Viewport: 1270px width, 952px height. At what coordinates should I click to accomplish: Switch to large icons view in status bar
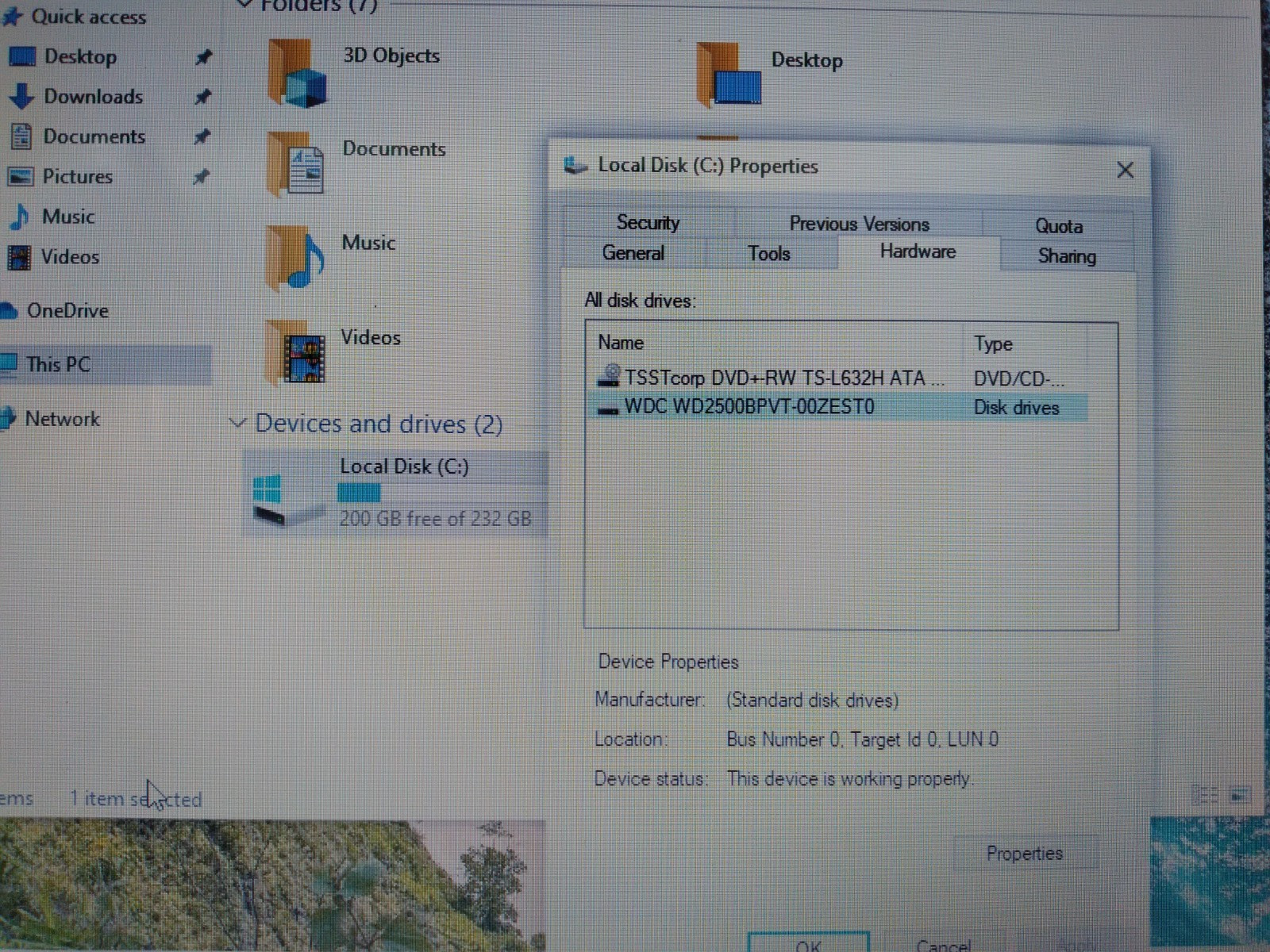[1240, 793]
